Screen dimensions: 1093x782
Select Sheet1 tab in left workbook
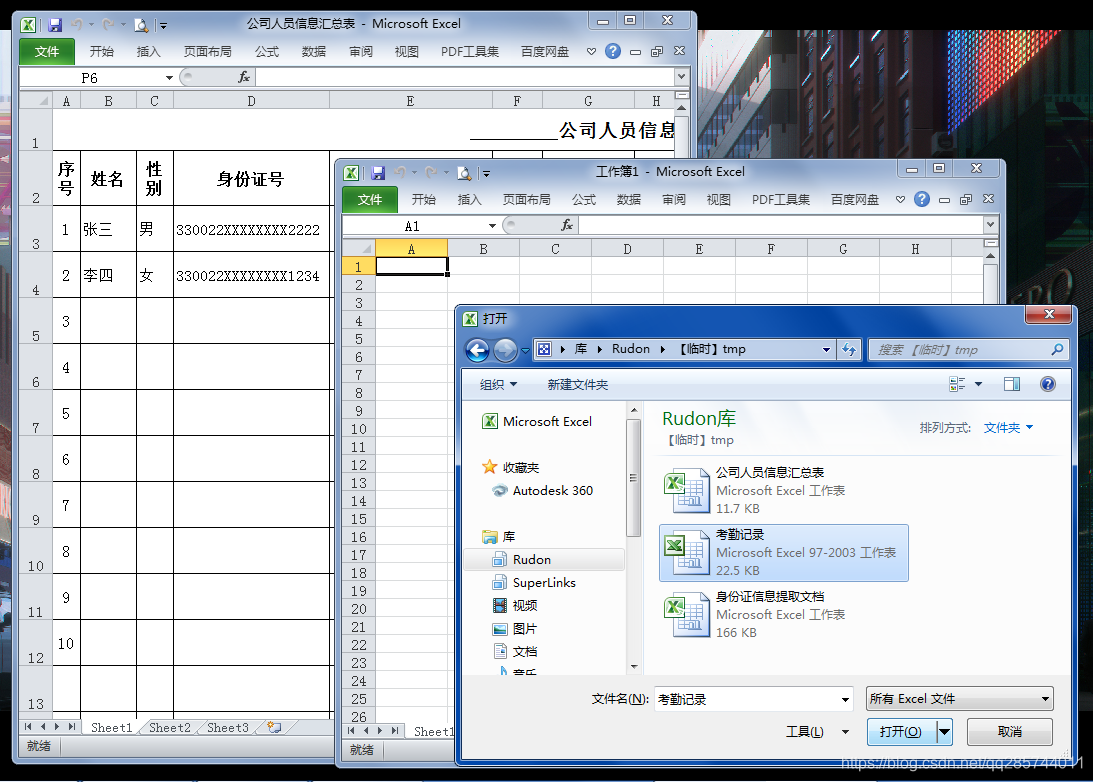click(x=112, y=728)
